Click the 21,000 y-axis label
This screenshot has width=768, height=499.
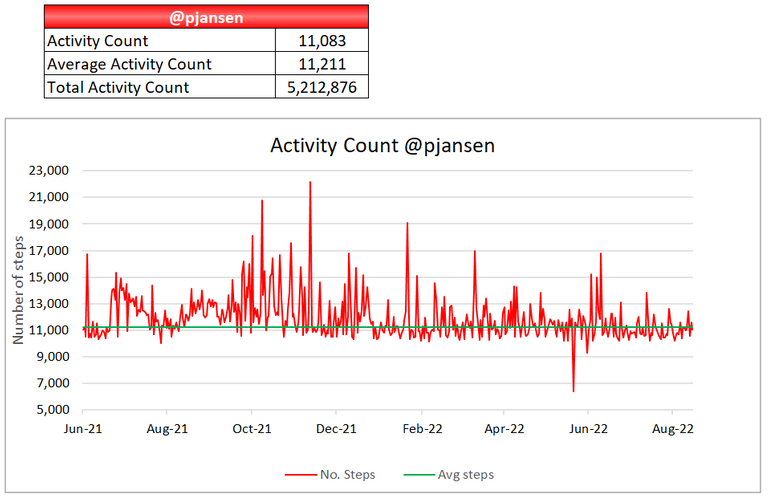coord(48,197)
